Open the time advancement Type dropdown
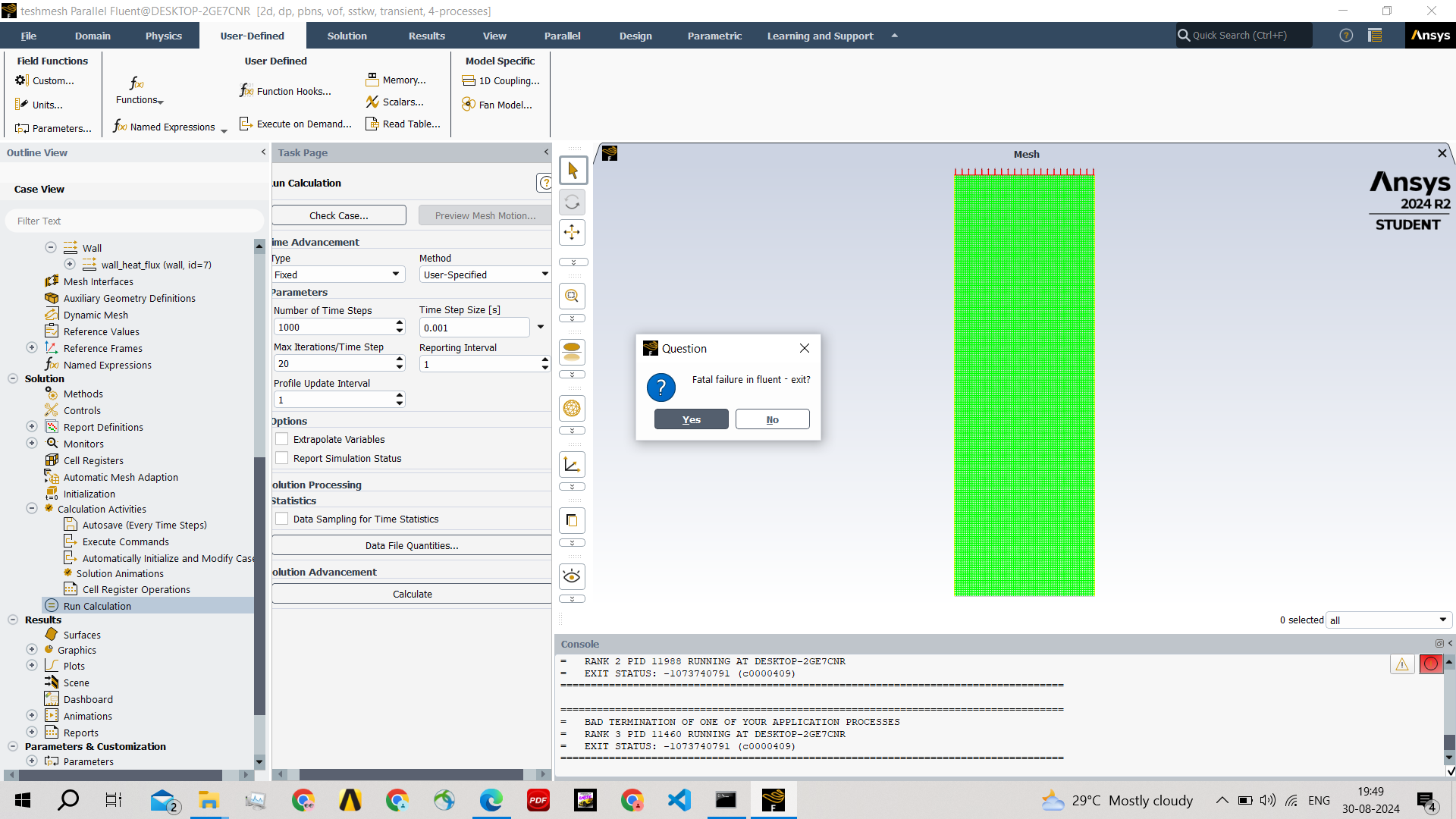This screenshot has height=819, width=1456. tap(338, 275)
